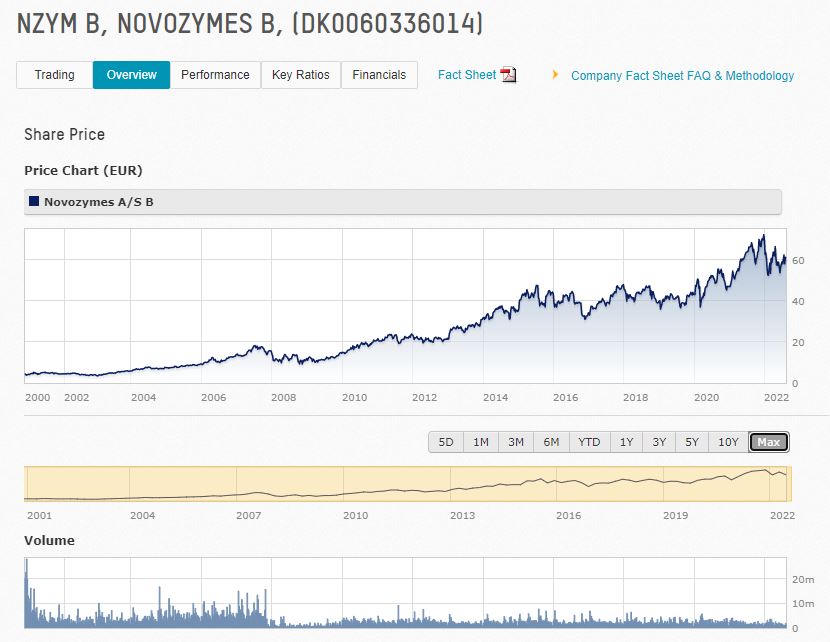Select the 3Y chart range
Image resolution: width=830 pixels, height=642 pixels.
pyautogui.click(x=658, y=440)
